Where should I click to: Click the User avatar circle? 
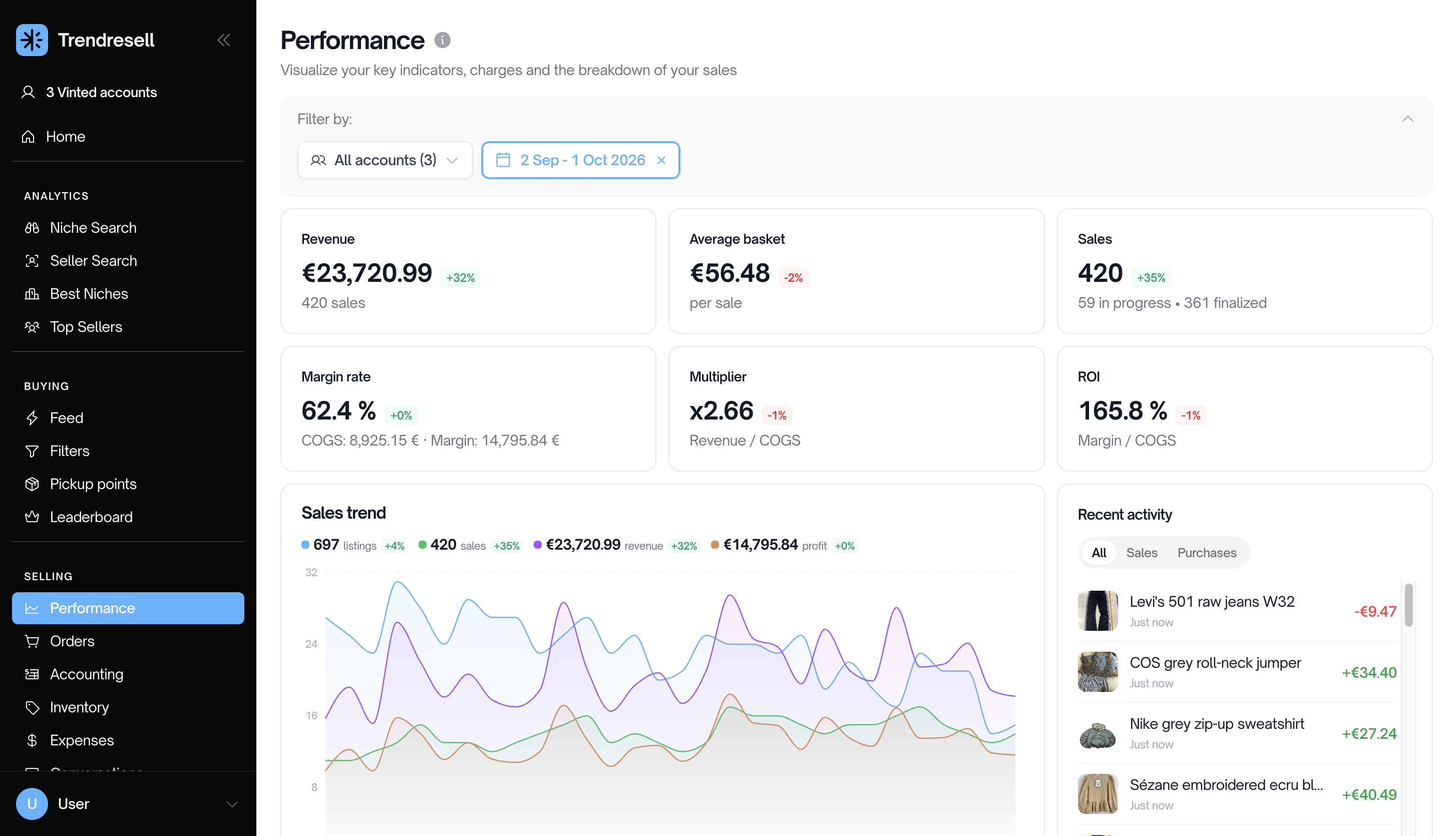pos(32,804)
